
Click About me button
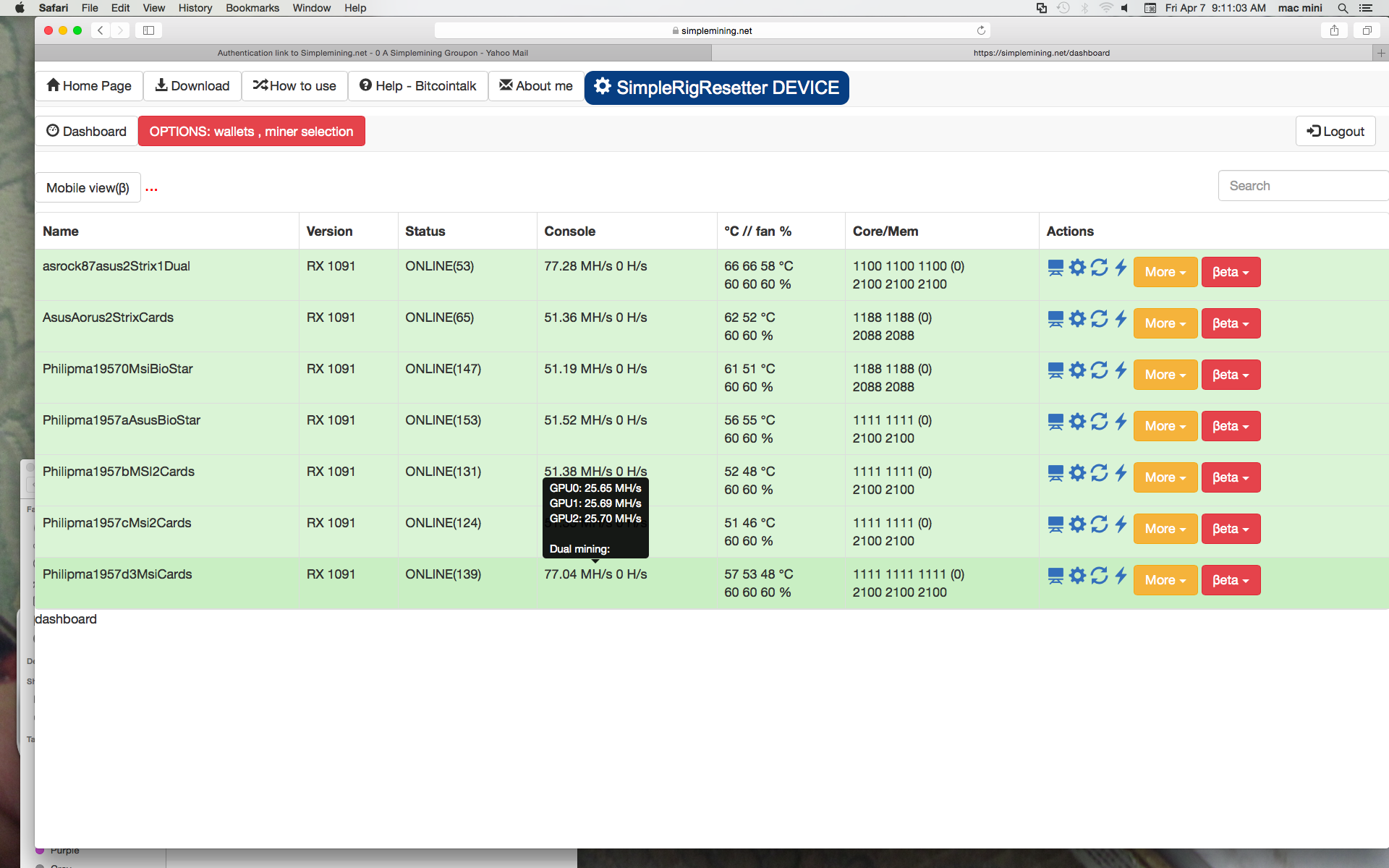click(536, 86)
